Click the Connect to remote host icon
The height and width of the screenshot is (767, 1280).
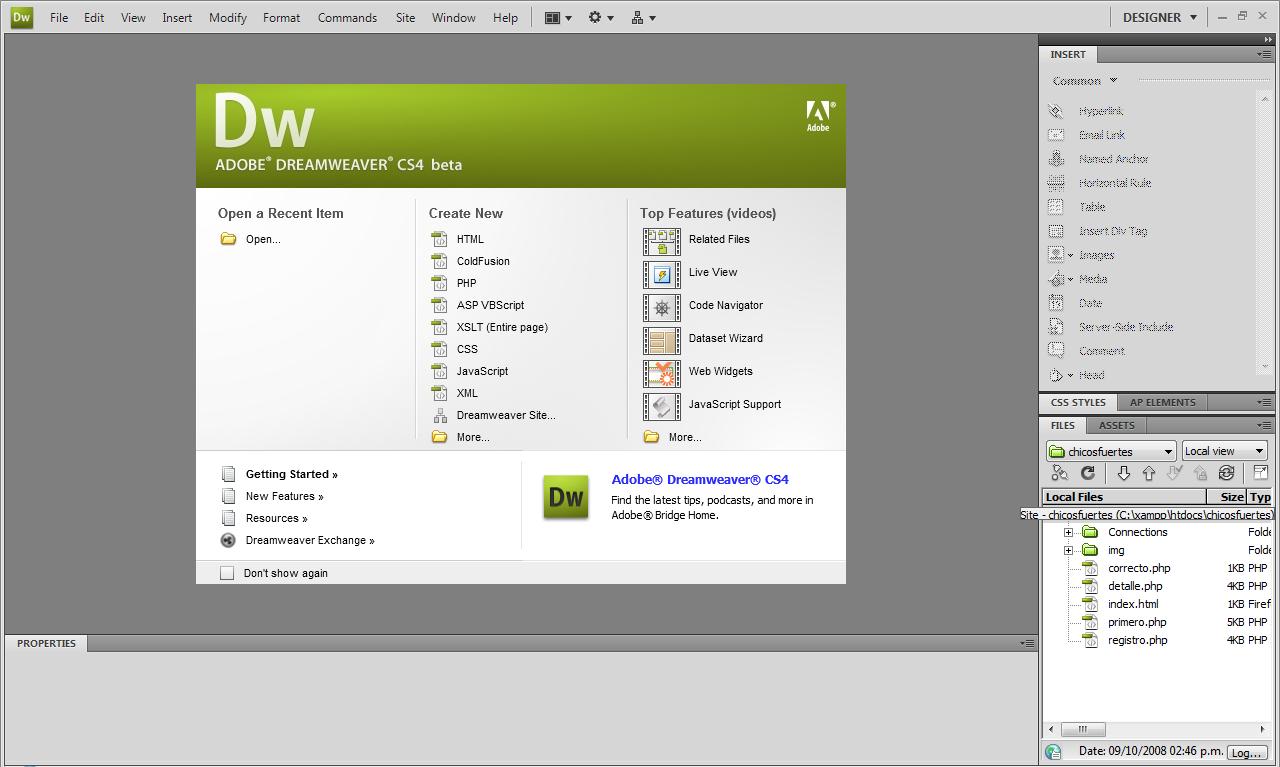pos(1059,473)
